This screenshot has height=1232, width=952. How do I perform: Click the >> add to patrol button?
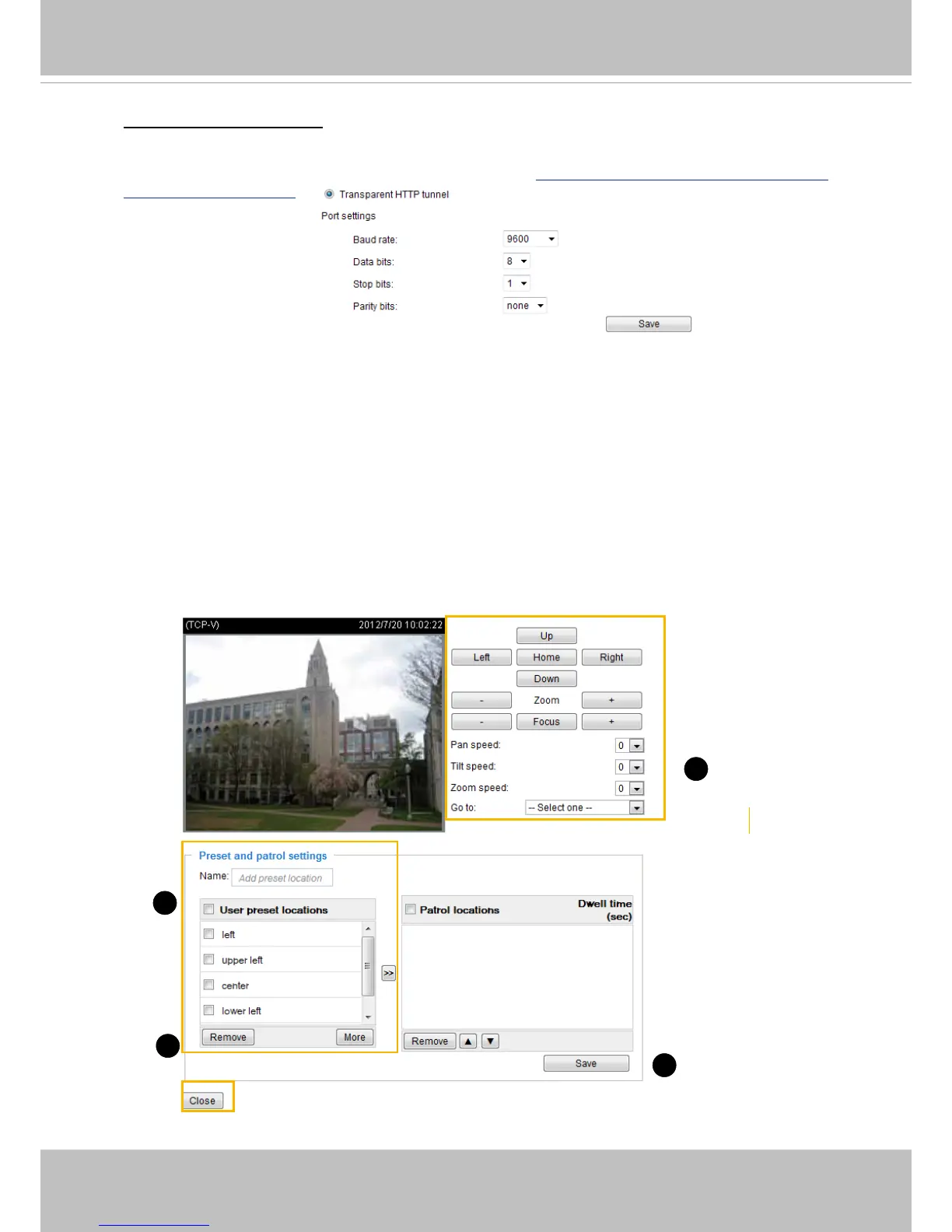tap(389, 973)
